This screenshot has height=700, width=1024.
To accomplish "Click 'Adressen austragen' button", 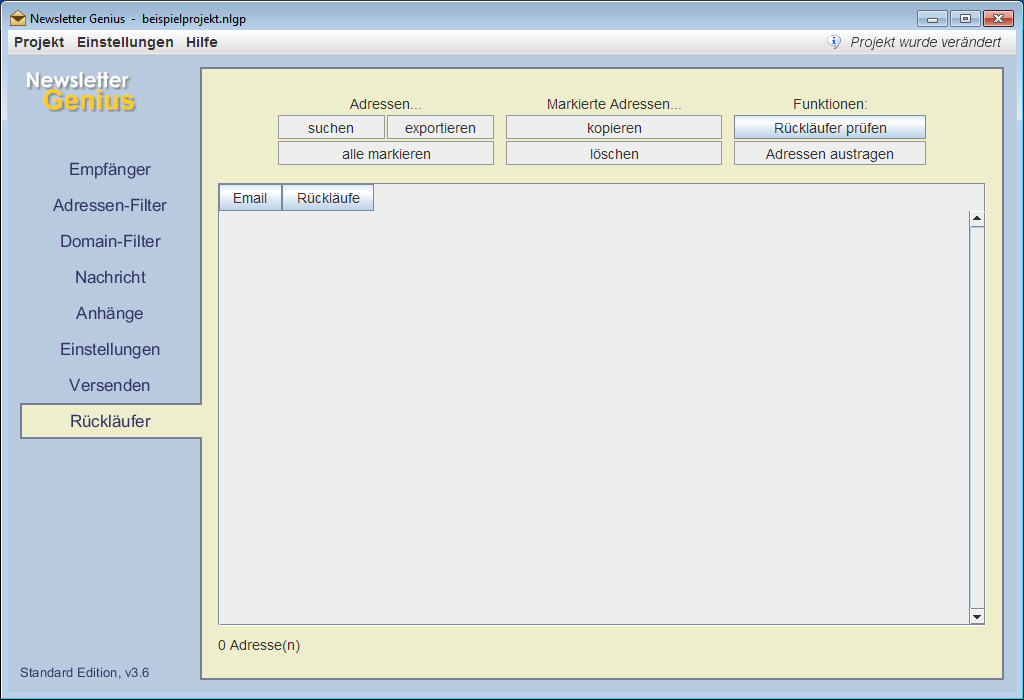I will pos(829,154).
